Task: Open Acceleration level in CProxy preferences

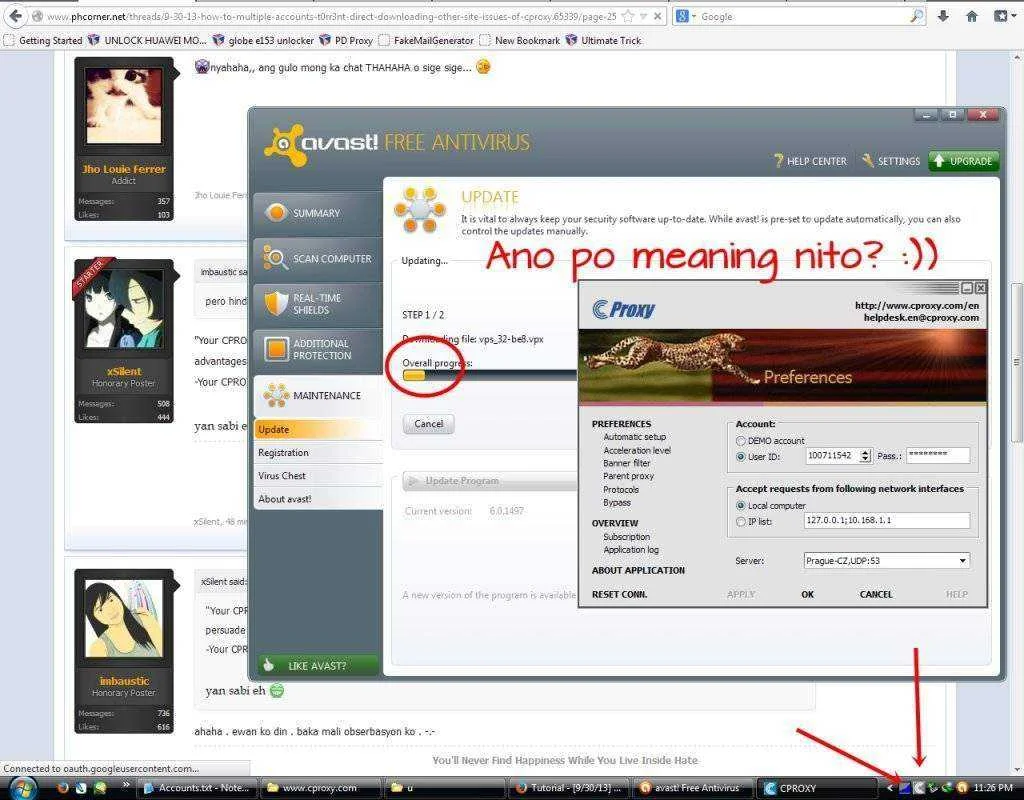Action: click(x=637, y=450)
